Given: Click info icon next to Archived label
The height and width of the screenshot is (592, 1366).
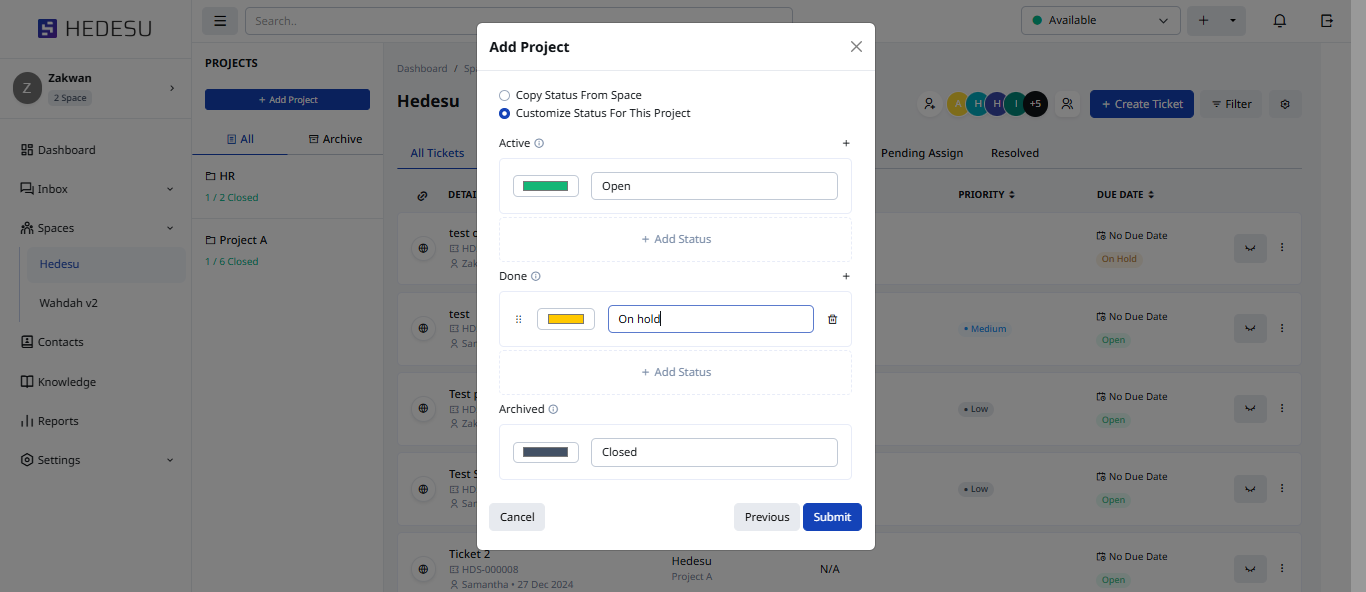Looking at the screenshot, I should pos(553,409).
